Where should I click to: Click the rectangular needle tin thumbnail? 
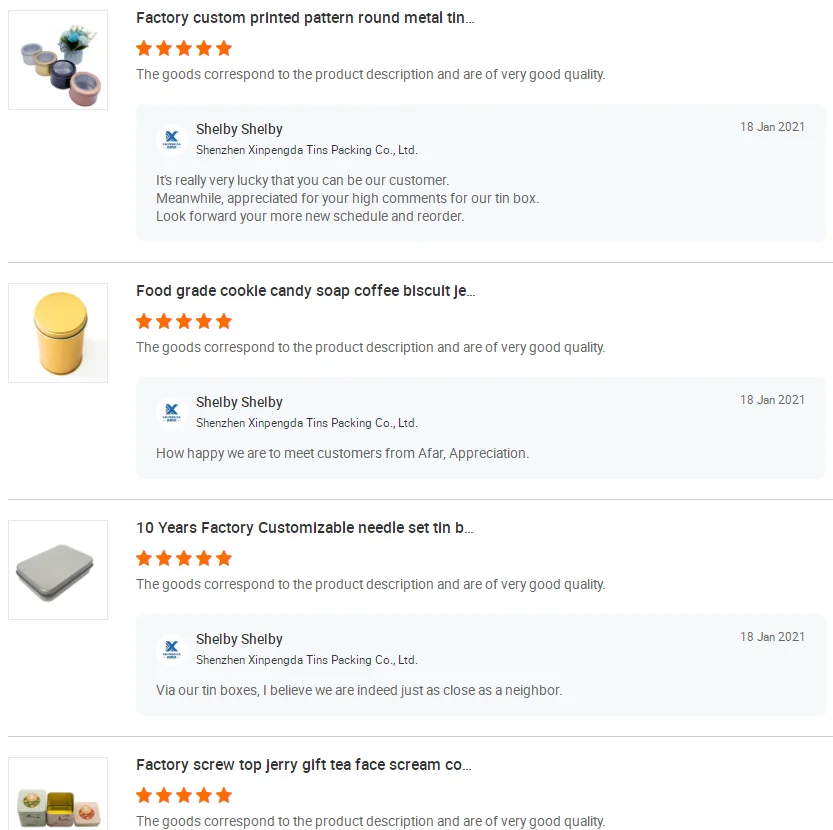tap(58, 570)
